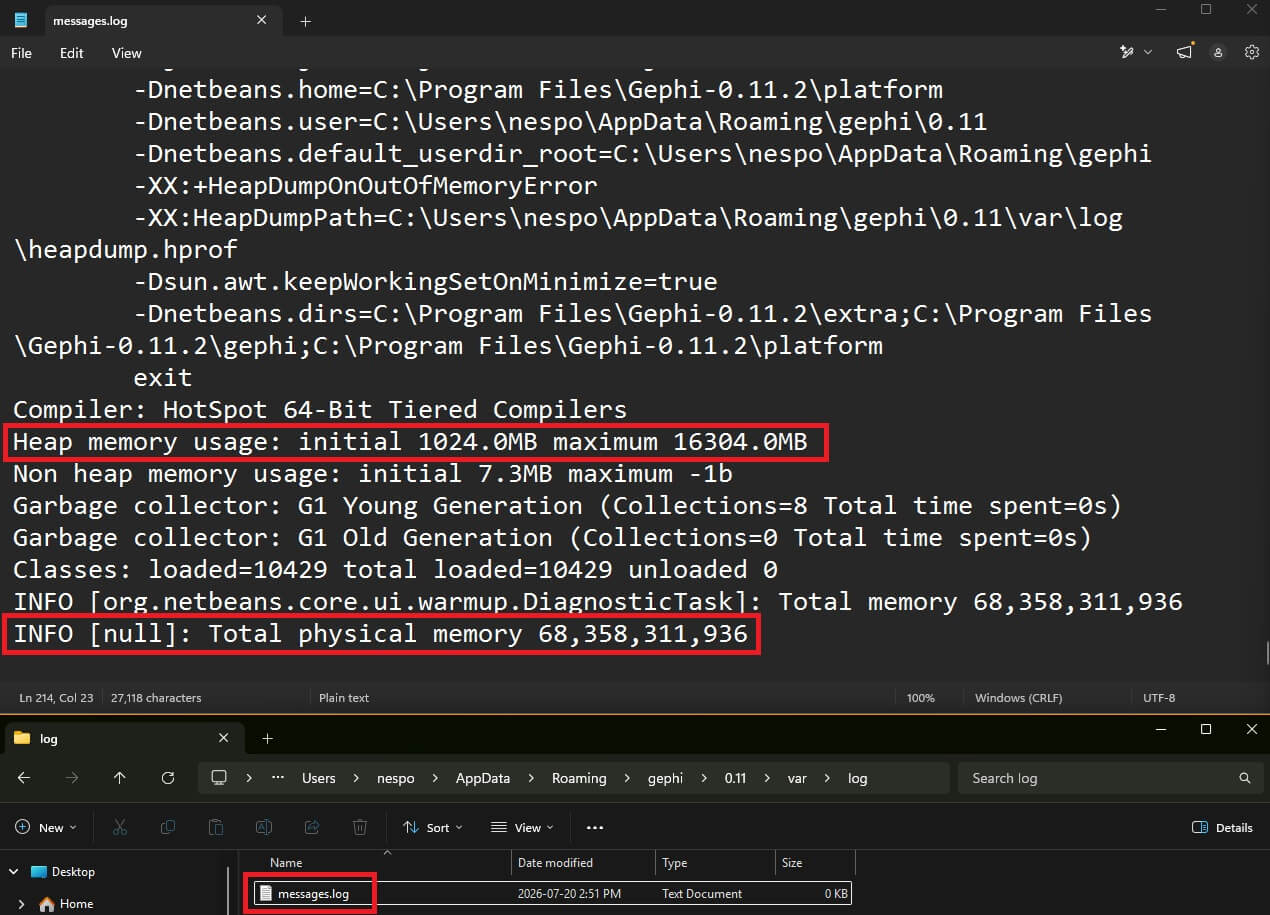
Task: Expand the chevron after the var breadcrumb
Action: [829, 778]
